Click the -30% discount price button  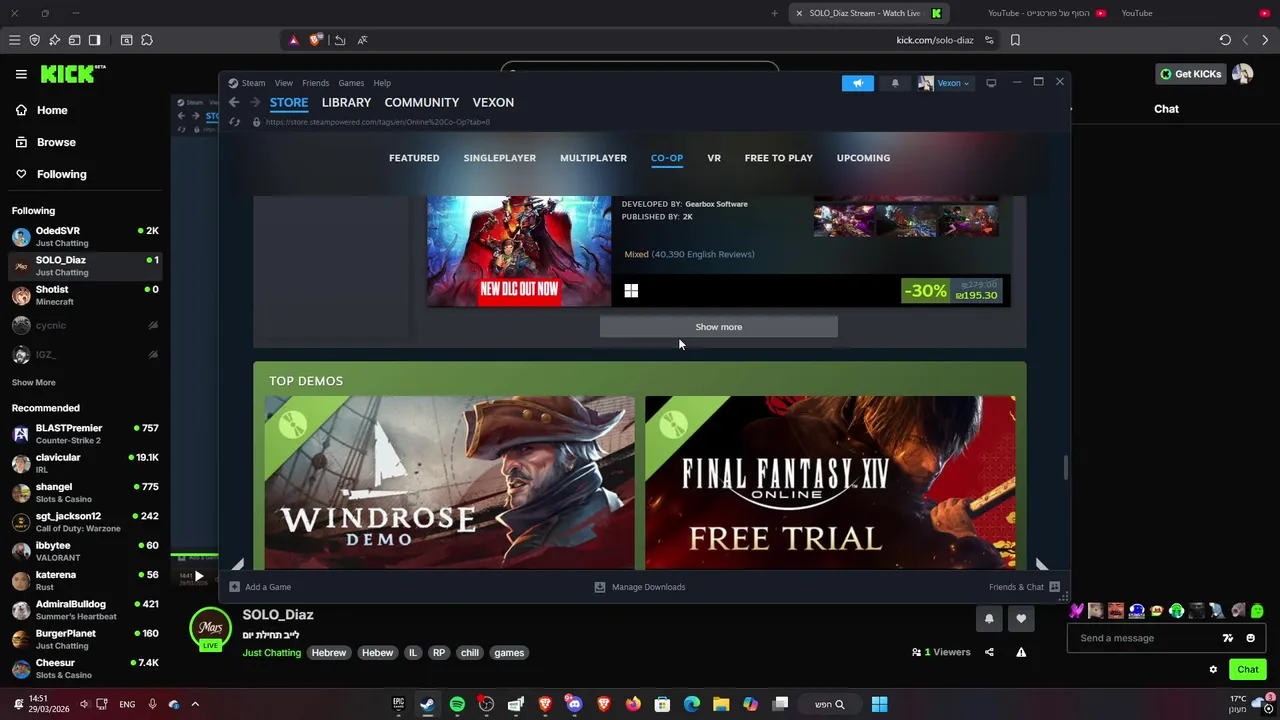click(951, 291)
